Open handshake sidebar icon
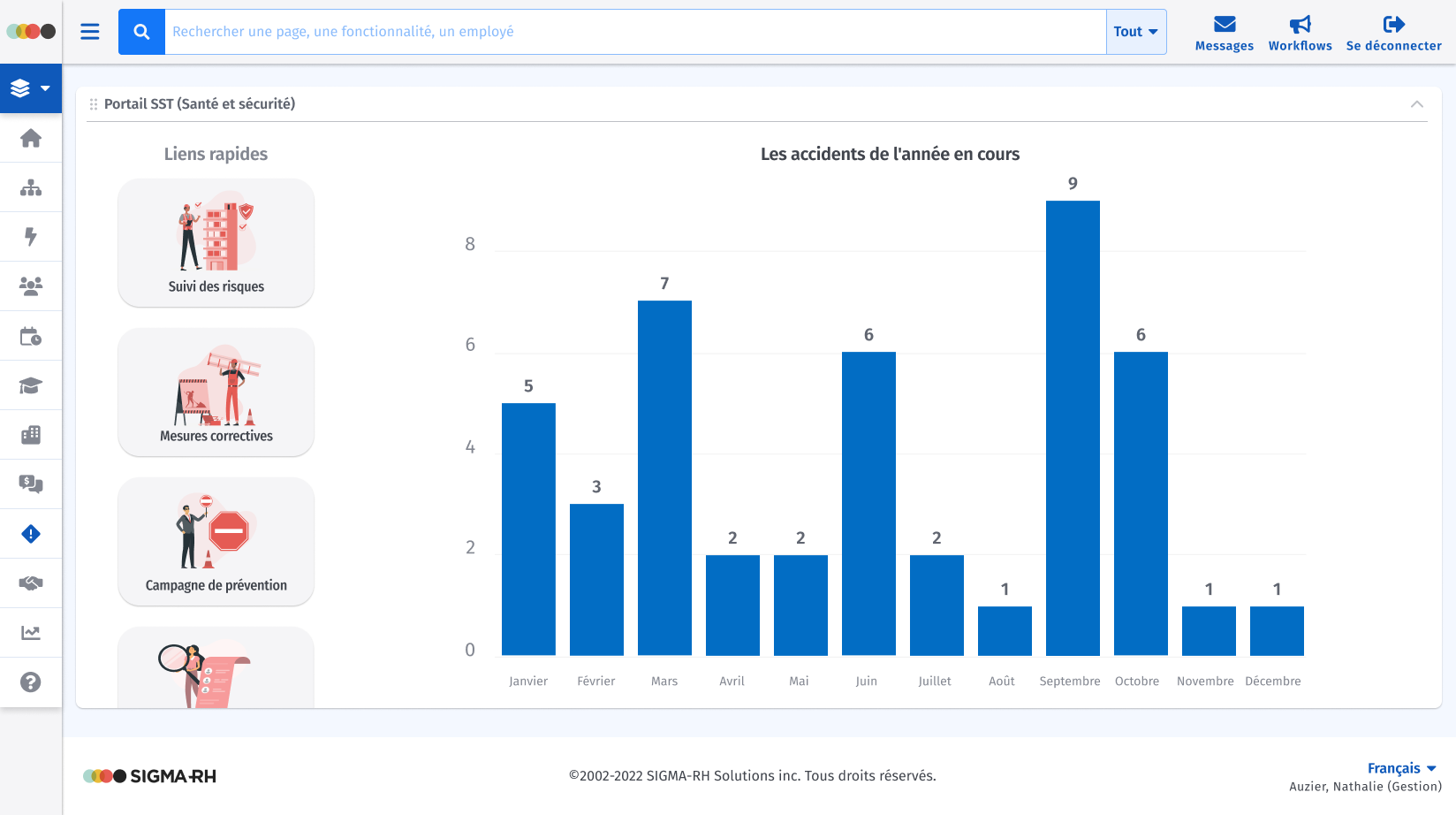 tap(31, 583)
